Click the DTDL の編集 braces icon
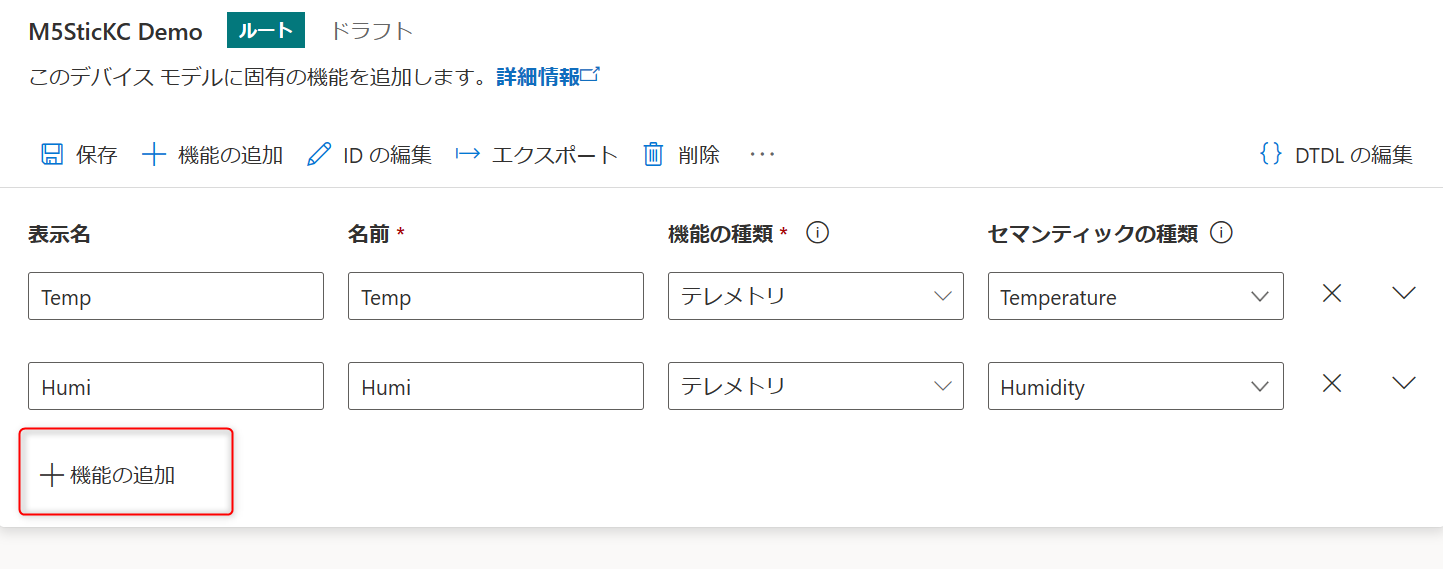 (x=1270, y=154)
